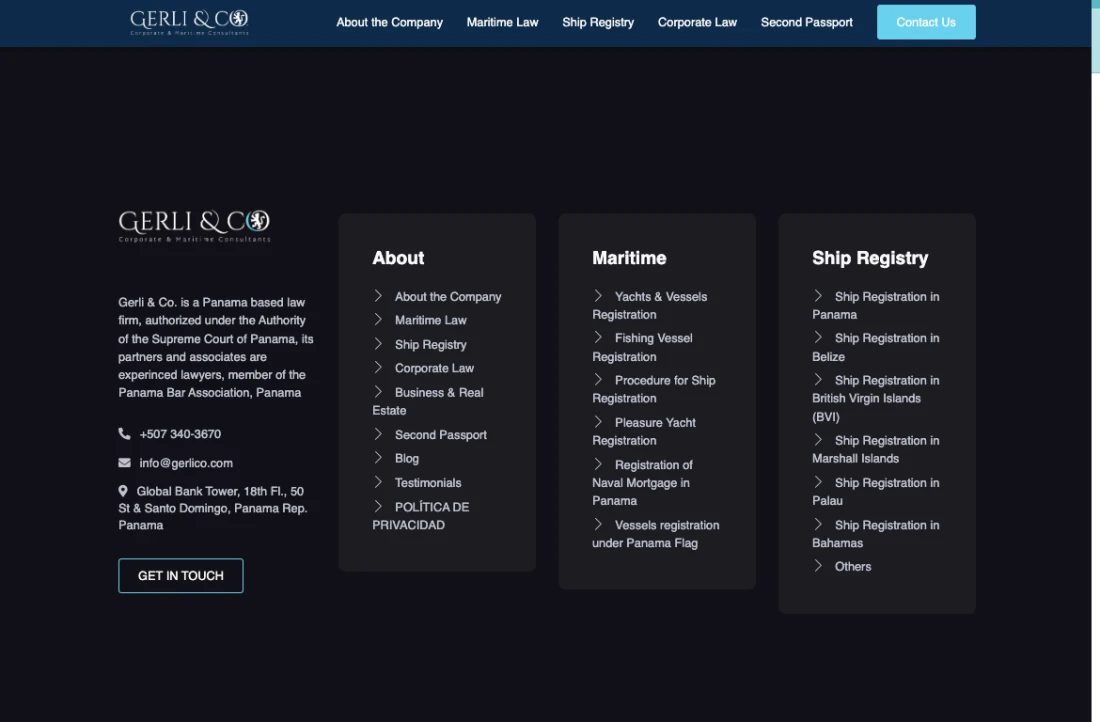Click the chevron beside Fishing Vessel Registration

click(x=598, y=337)
